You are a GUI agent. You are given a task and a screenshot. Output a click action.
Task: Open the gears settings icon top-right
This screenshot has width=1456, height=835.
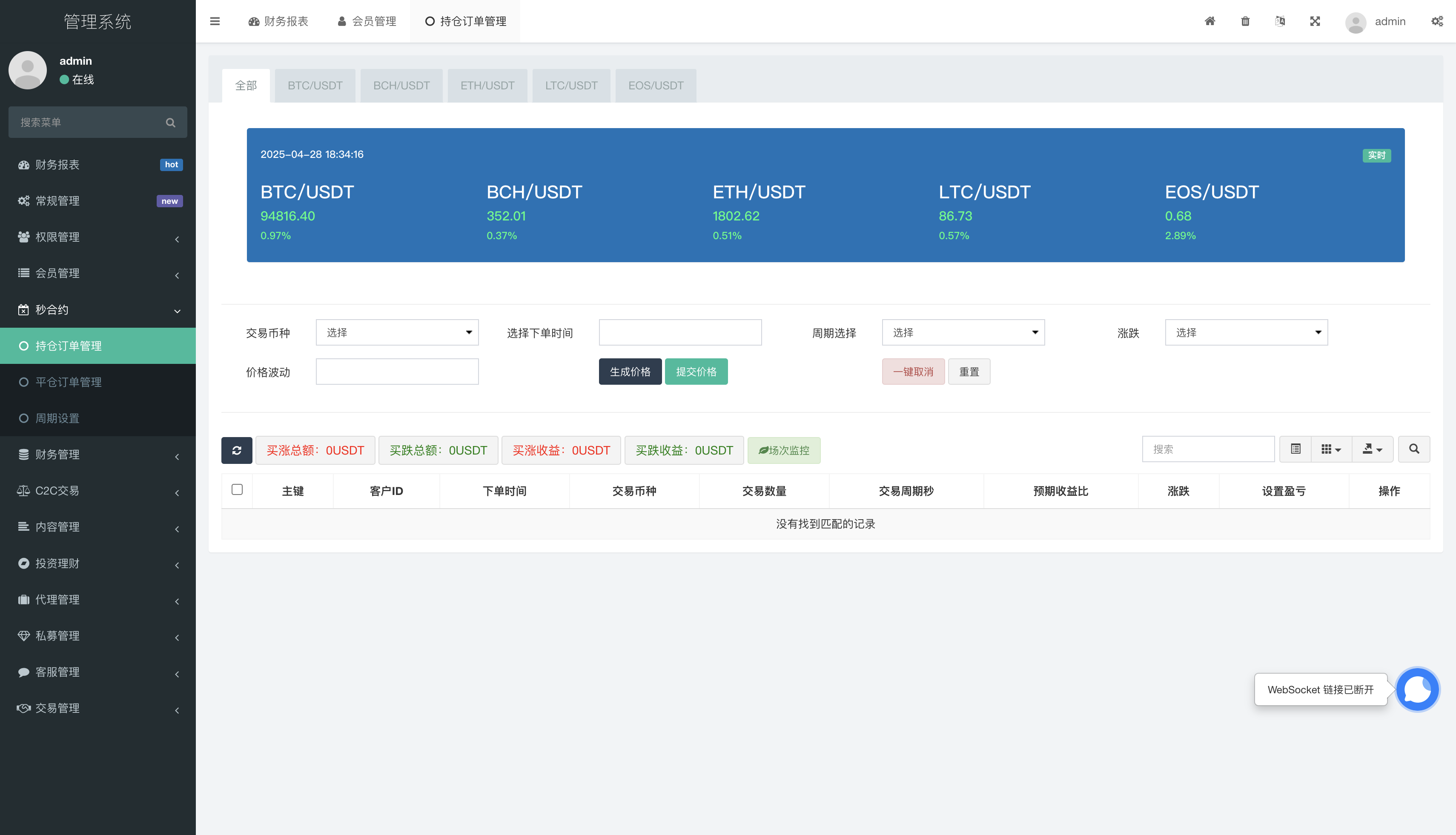pyautogui.click(x=1436, y=21)
